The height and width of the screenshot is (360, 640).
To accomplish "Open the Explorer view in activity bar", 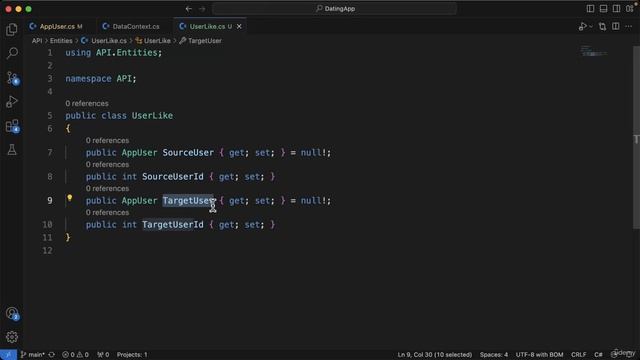I will point(12,29).
